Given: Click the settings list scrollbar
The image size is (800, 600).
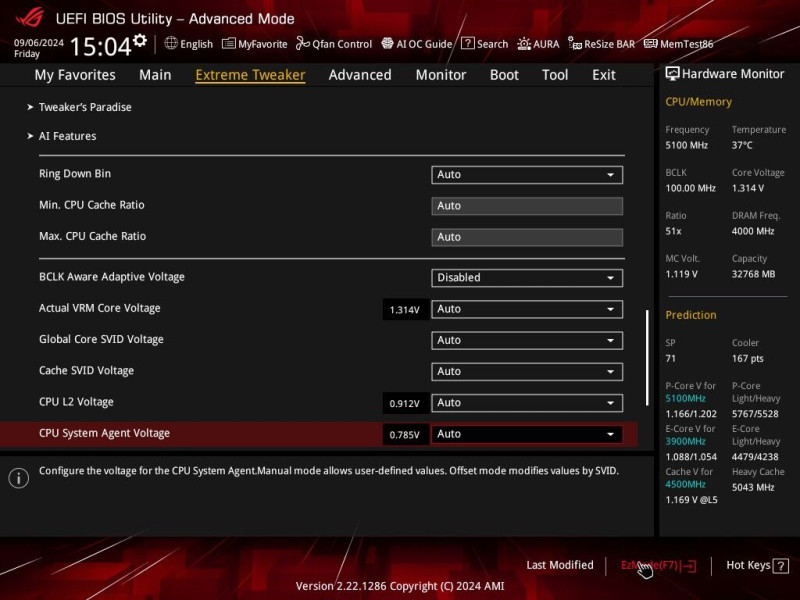Looking at the screenshot, I should point(647,357).
